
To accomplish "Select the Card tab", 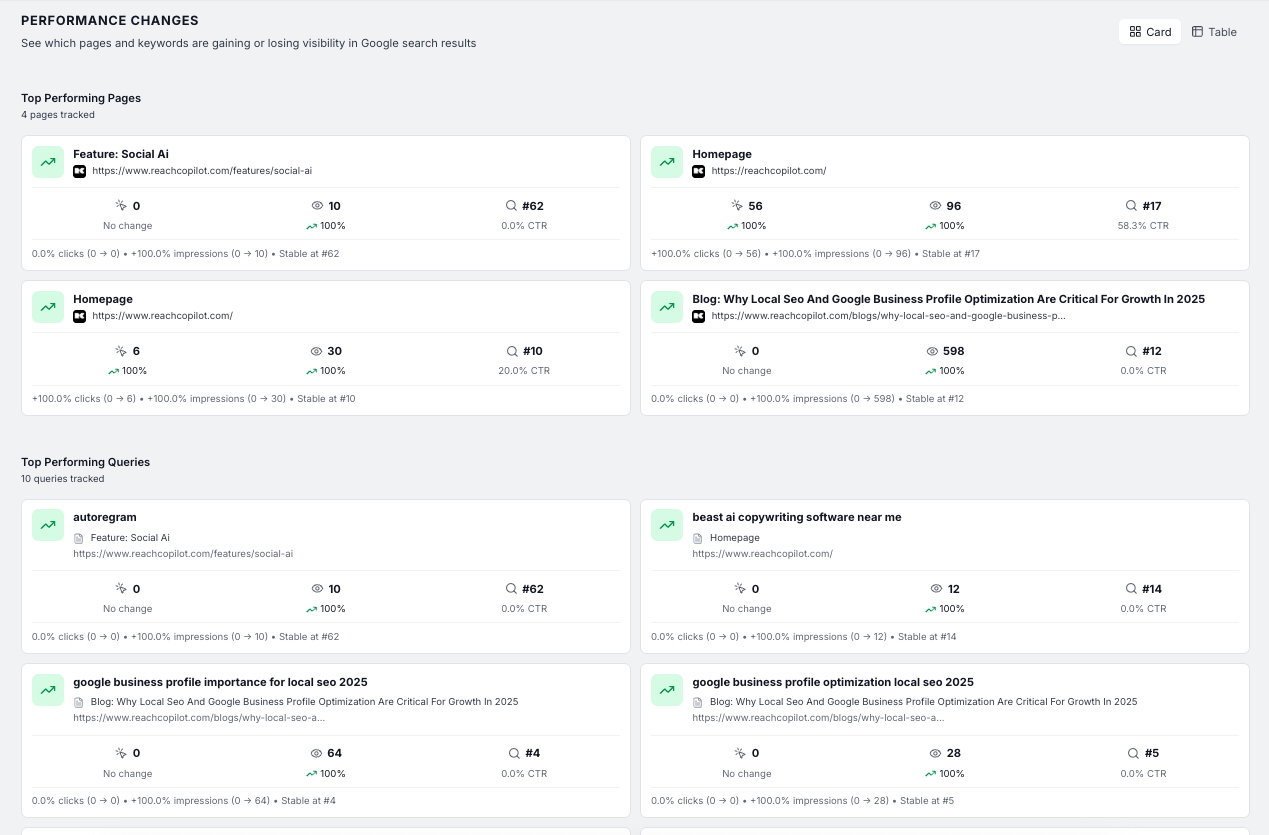I will (1149, 31).
